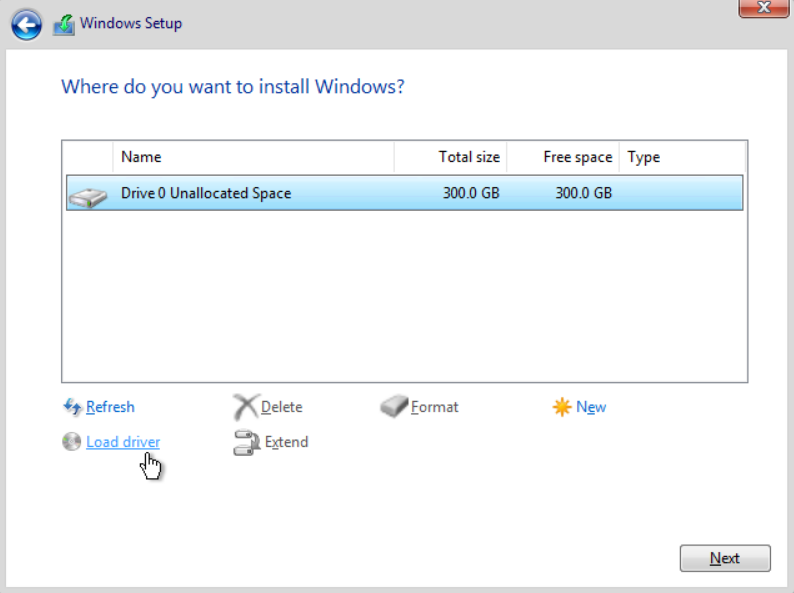794x593 pixels.
Task: Click the New starburst icon
Action: pyautogui.click(x=562, y=407)
